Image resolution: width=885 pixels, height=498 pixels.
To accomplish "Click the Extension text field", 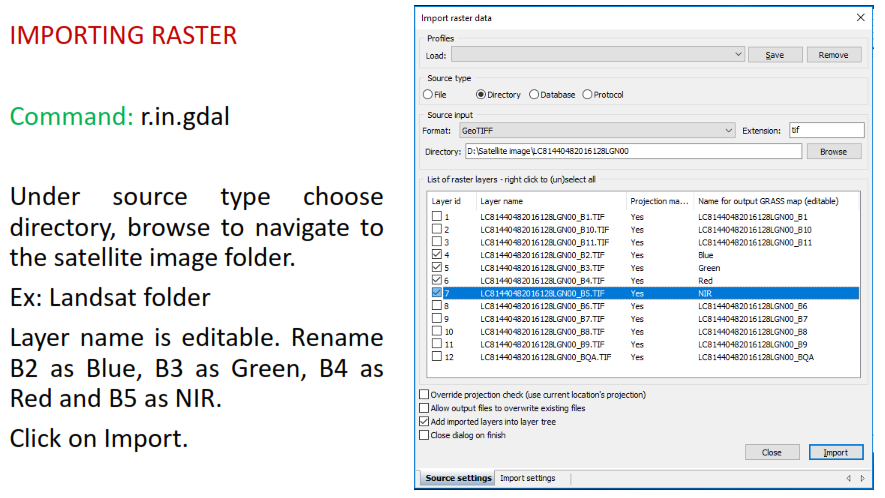I will pyautogui.click(x=825, y=131).
